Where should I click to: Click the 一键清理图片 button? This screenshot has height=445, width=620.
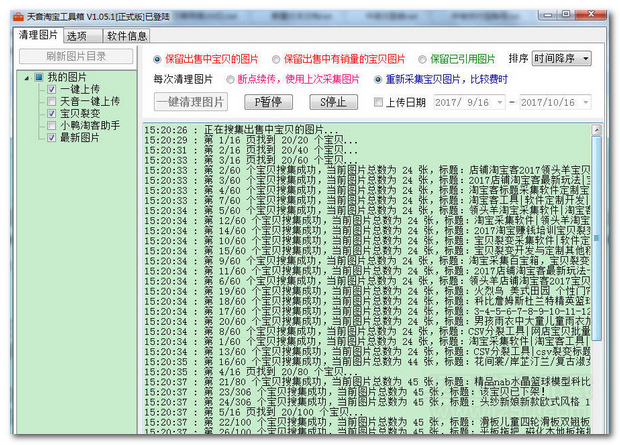click(x=191, y=102)
